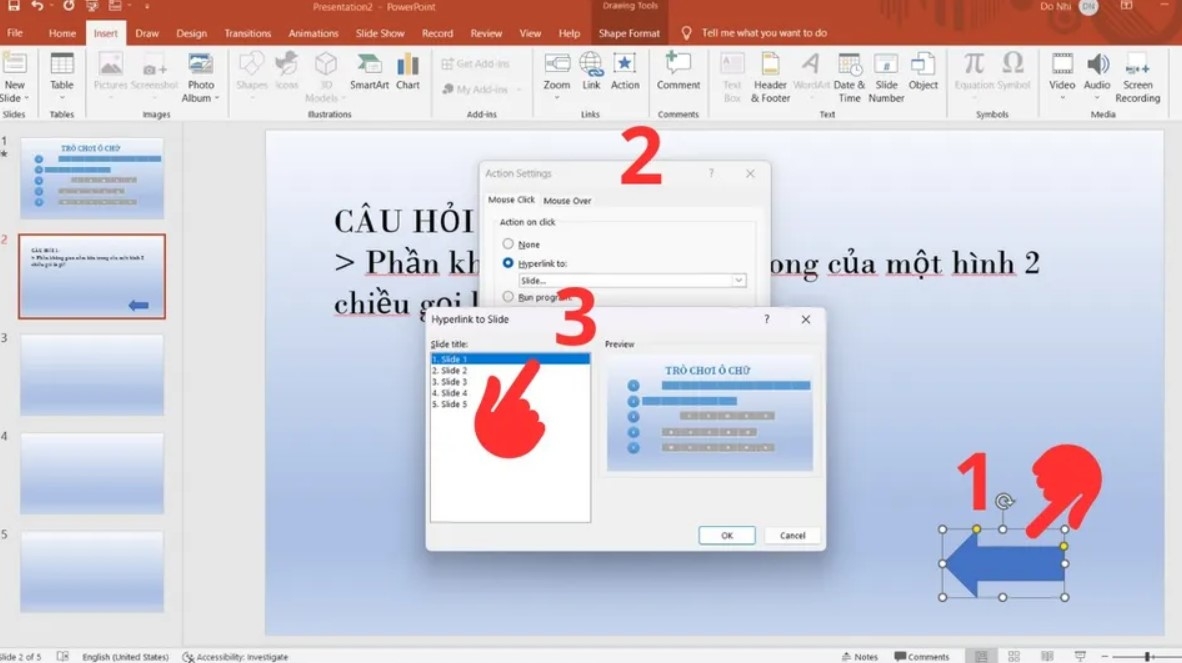Open the Notes pane from status bar
The width and height of the screenshot is (1182, 663).
[x=859, y=656]
